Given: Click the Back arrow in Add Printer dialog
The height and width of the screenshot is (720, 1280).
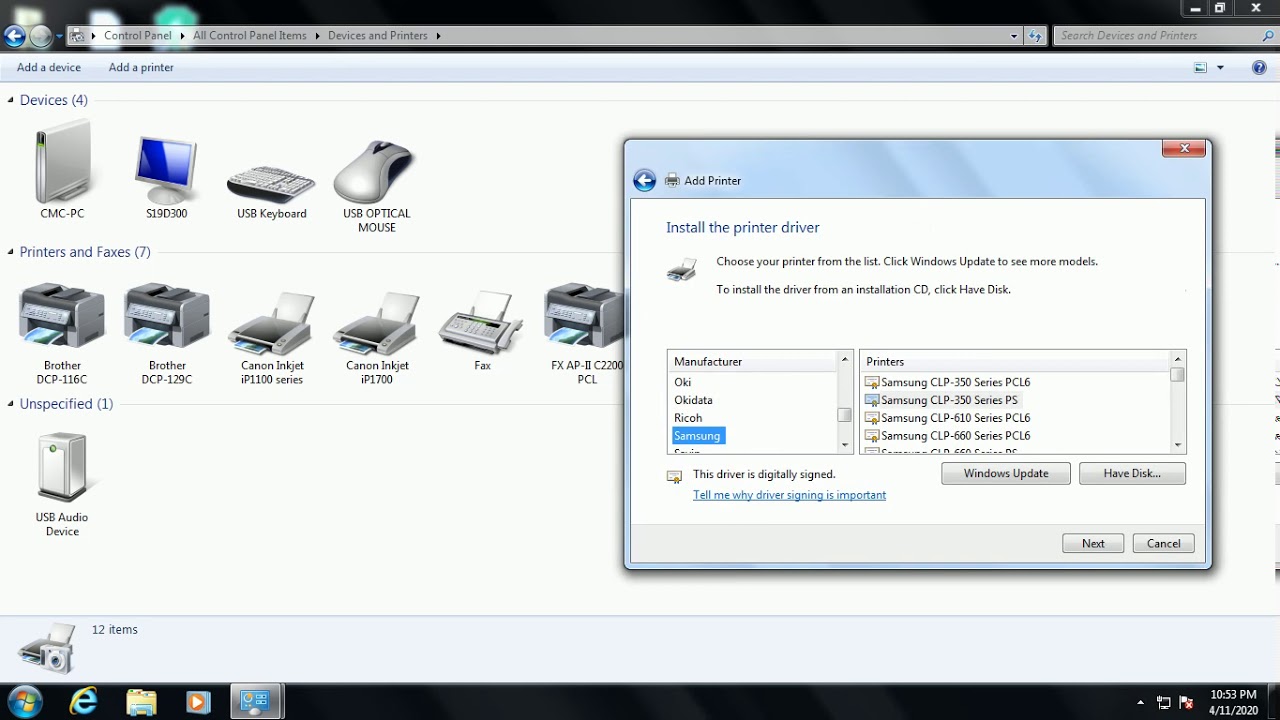Looking at the screenshot, I should [645, 180].
